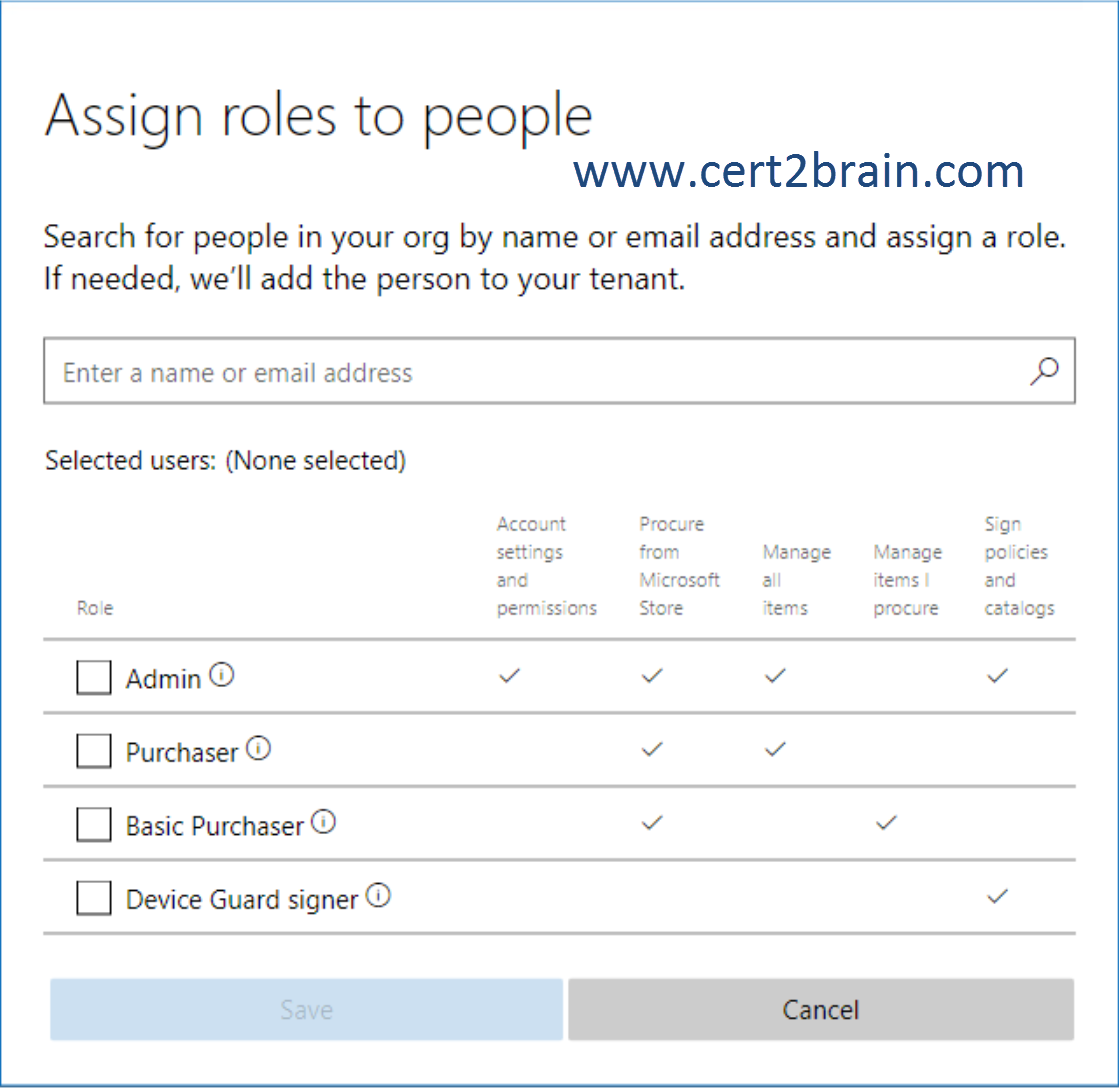
Task: Click the Save button
Action: (x=306, y=1010)
